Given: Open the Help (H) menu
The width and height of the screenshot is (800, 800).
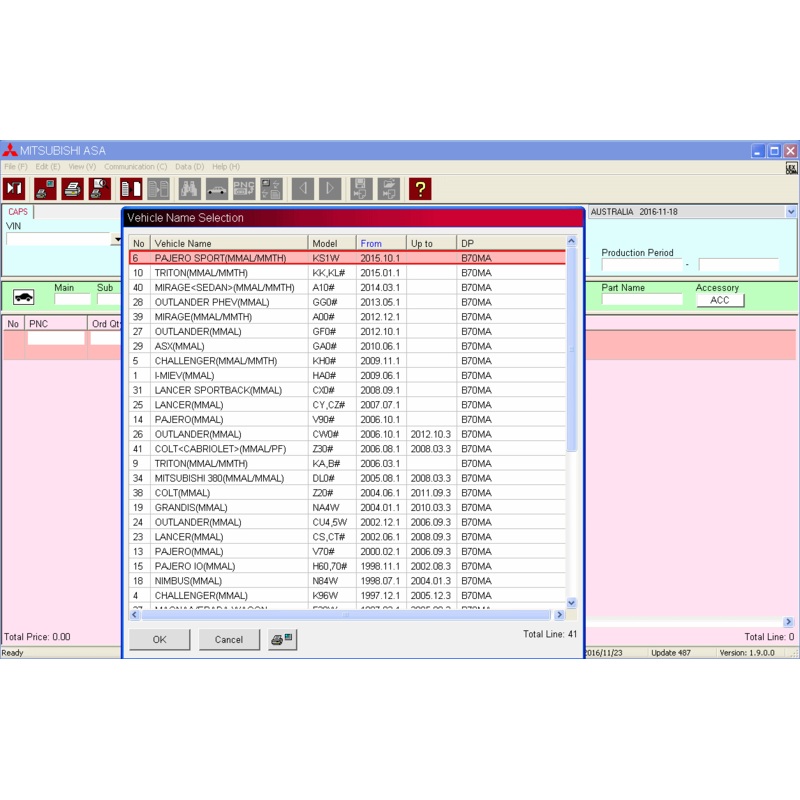Looking at the screenshot, I should coord(226,167).
